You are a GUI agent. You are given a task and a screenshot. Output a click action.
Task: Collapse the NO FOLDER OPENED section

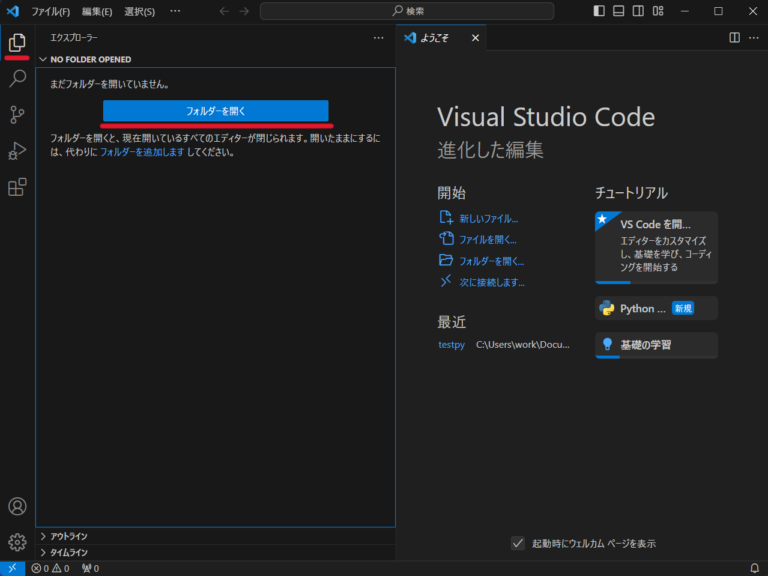point(43,59)
